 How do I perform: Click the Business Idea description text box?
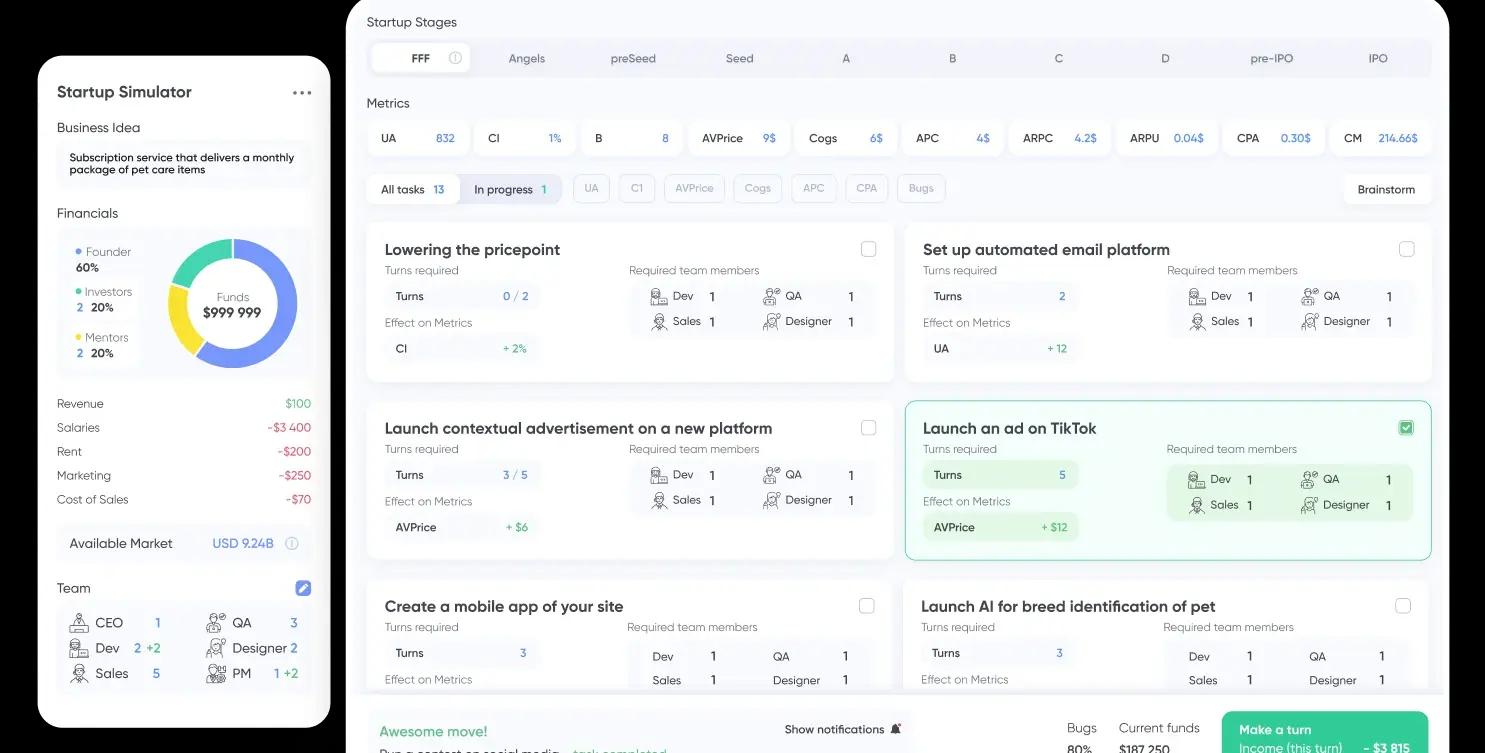tap(182, 164)
